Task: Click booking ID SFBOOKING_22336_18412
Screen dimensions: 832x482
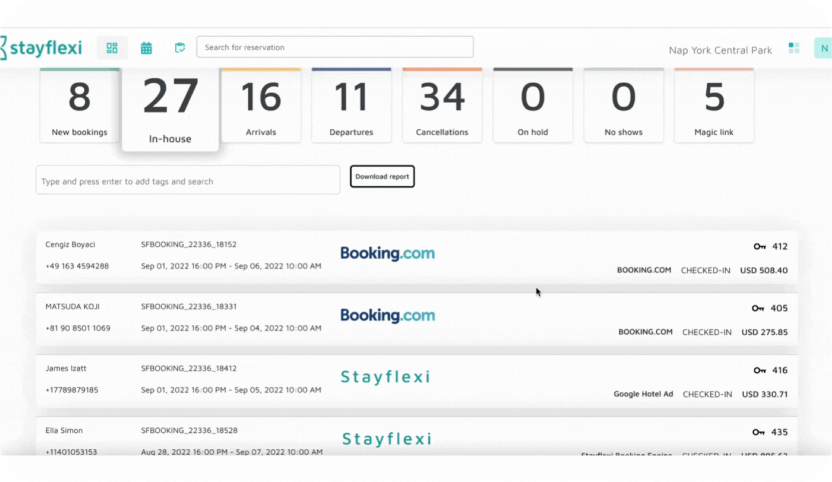Action: click(189, 368)
